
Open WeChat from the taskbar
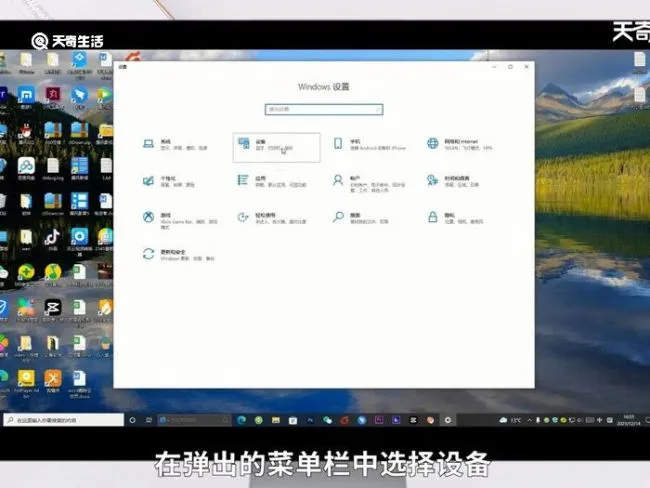tap(327, 420)
